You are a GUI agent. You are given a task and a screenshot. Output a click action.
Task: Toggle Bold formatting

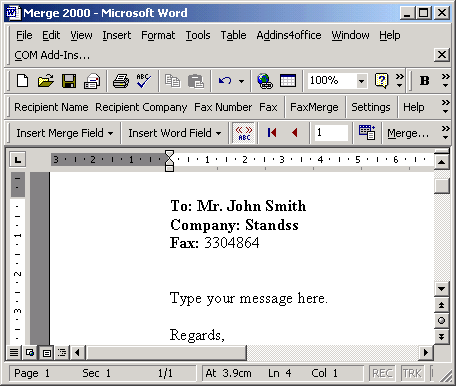(424, 81)
